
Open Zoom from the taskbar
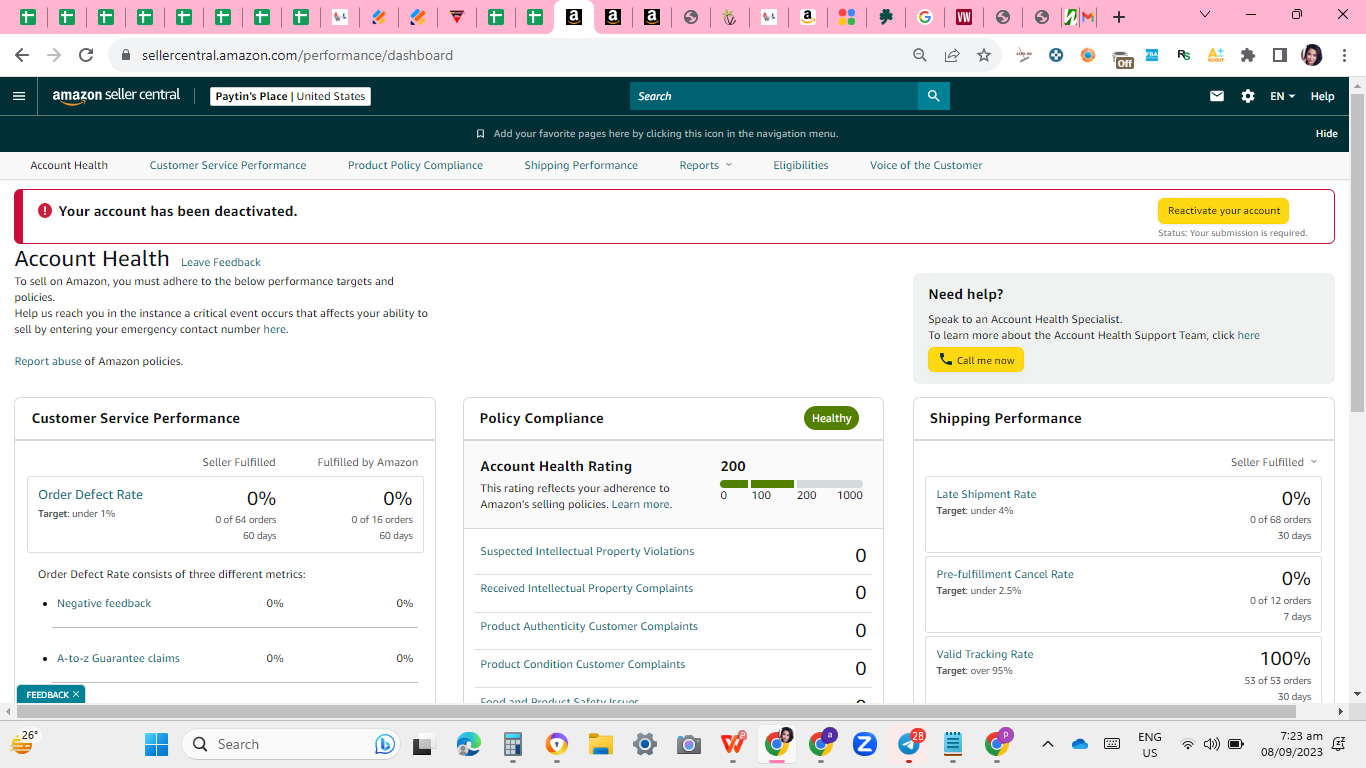tap(864, 744)
